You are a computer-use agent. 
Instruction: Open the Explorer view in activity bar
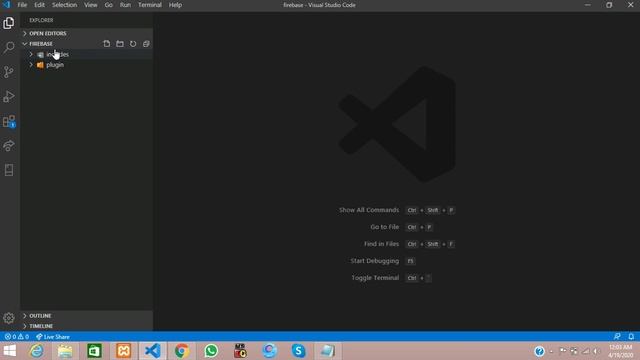(x=9, y=23)
